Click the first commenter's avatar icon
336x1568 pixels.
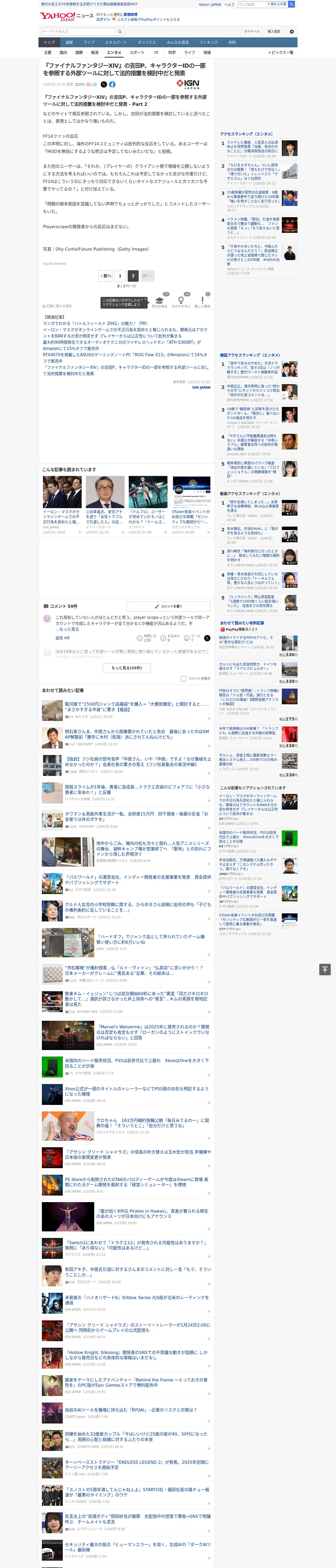point(47,618)
